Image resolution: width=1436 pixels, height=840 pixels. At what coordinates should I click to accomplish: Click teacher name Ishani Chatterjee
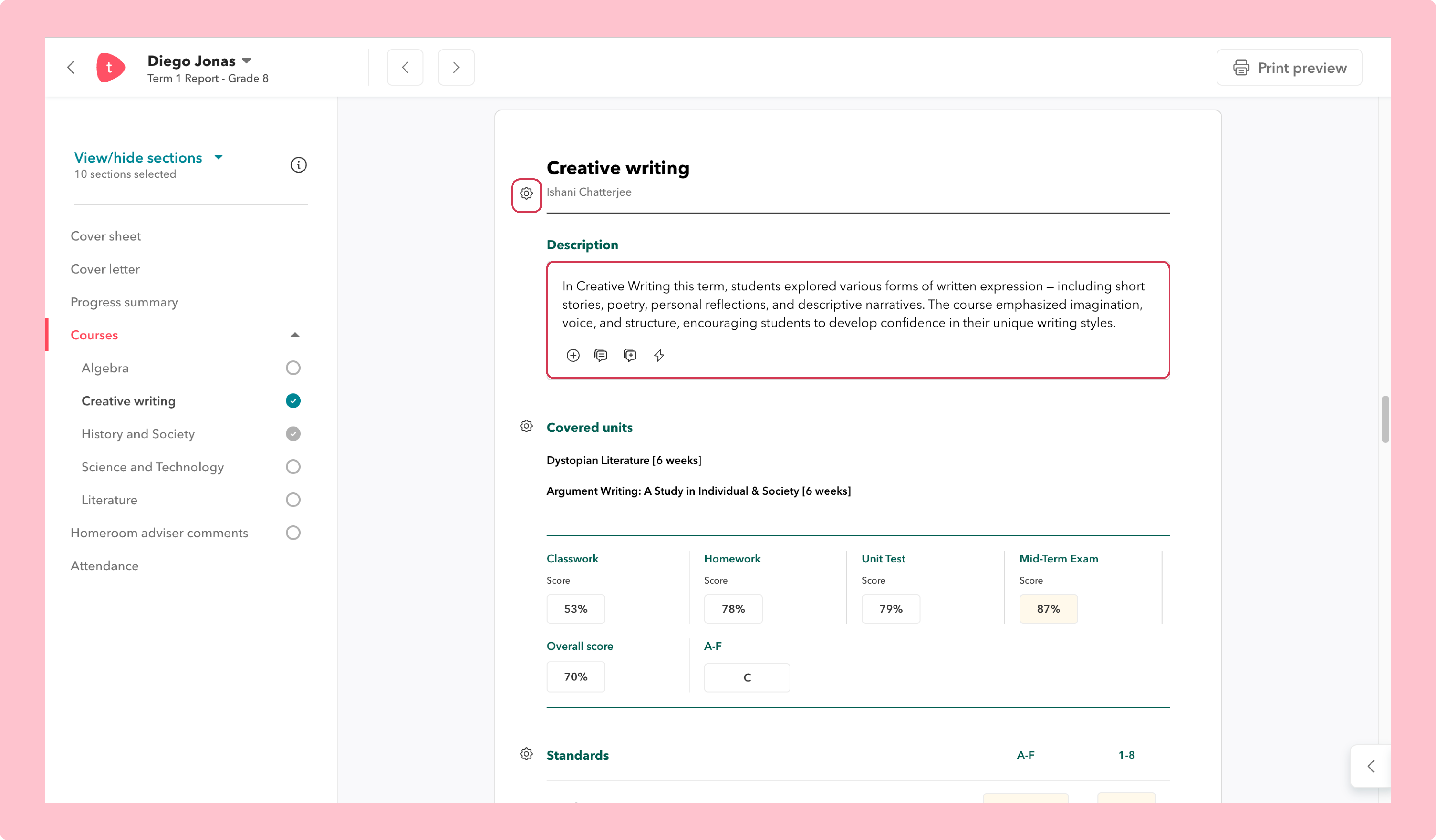pos(589,192)
